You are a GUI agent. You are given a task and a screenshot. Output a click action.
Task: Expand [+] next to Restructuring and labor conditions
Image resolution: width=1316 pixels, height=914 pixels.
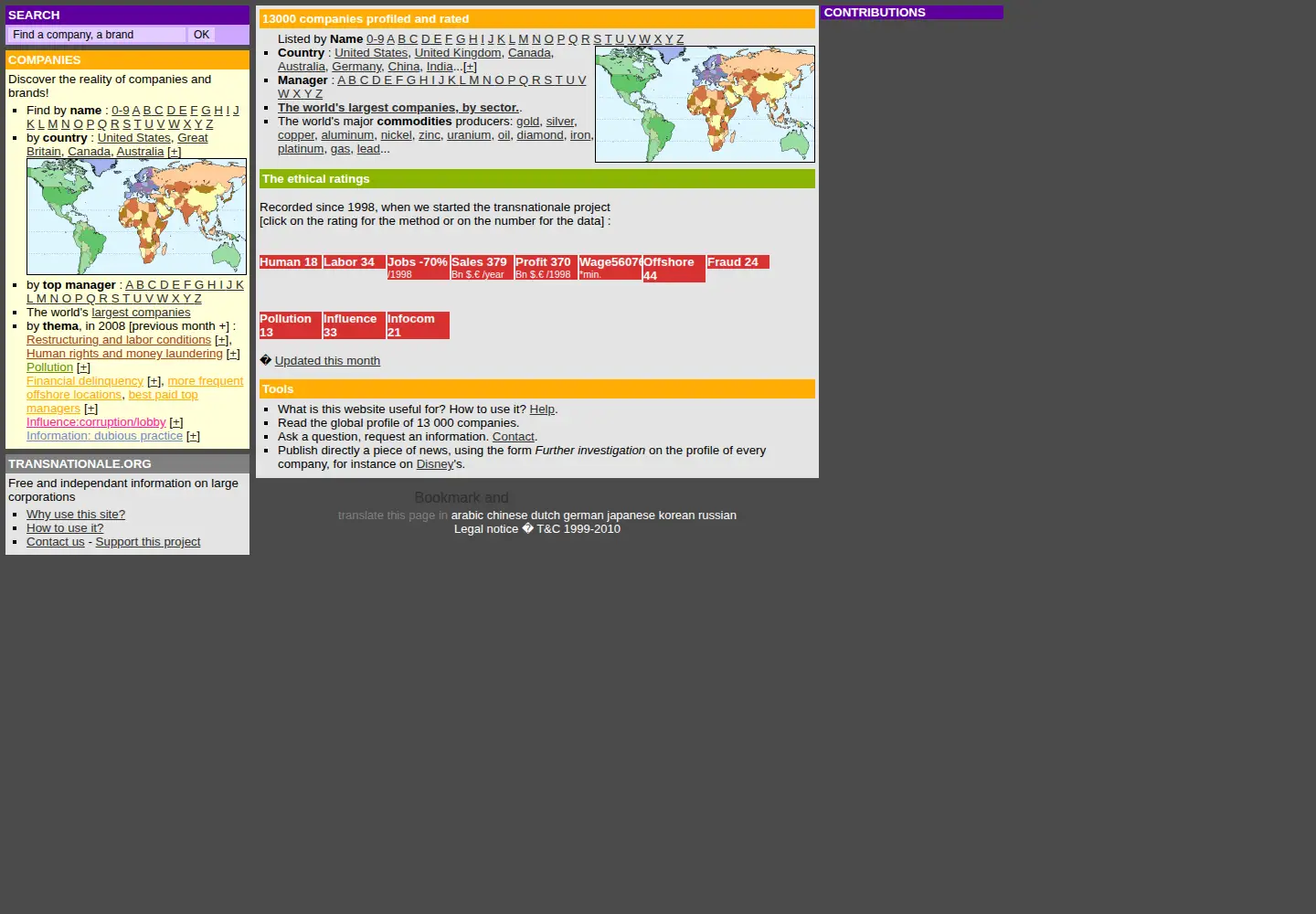point(221,340)
